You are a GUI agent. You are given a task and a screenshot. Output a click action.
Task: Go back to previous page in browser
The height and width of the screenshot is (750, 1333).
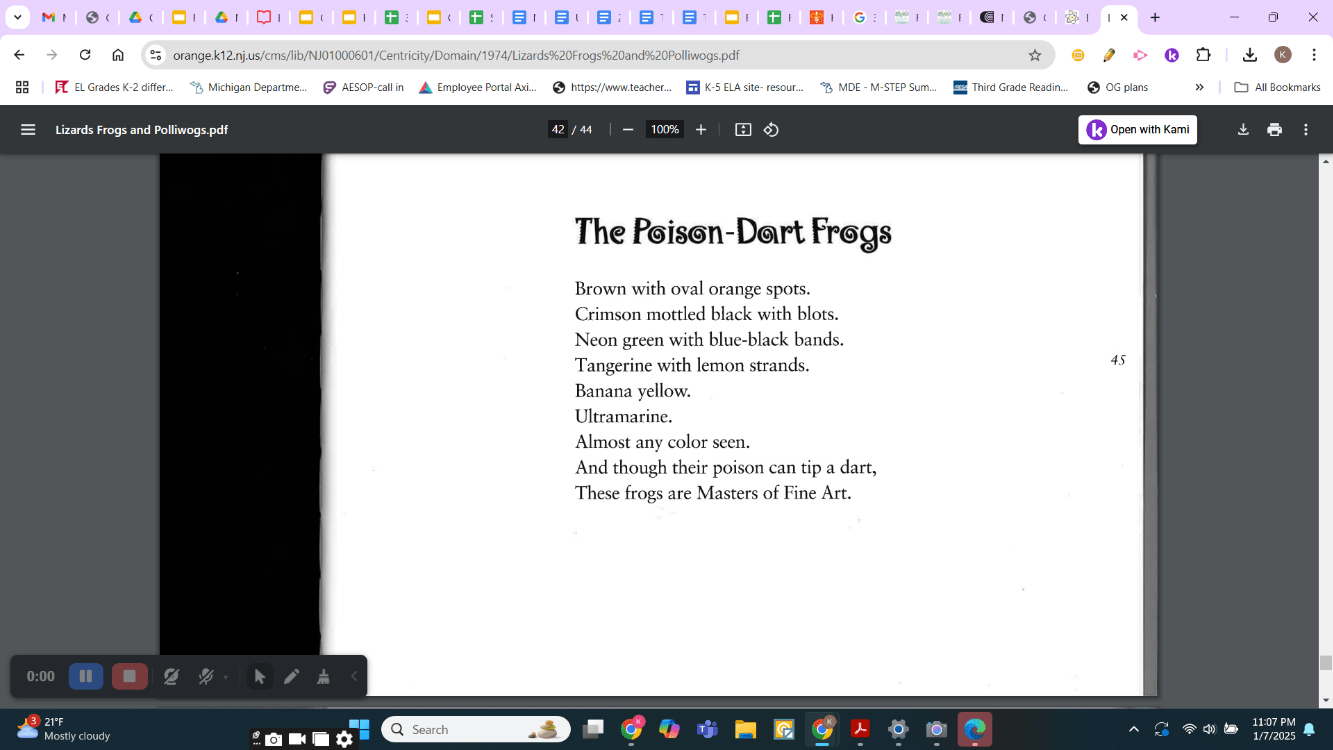pos(19,55)
